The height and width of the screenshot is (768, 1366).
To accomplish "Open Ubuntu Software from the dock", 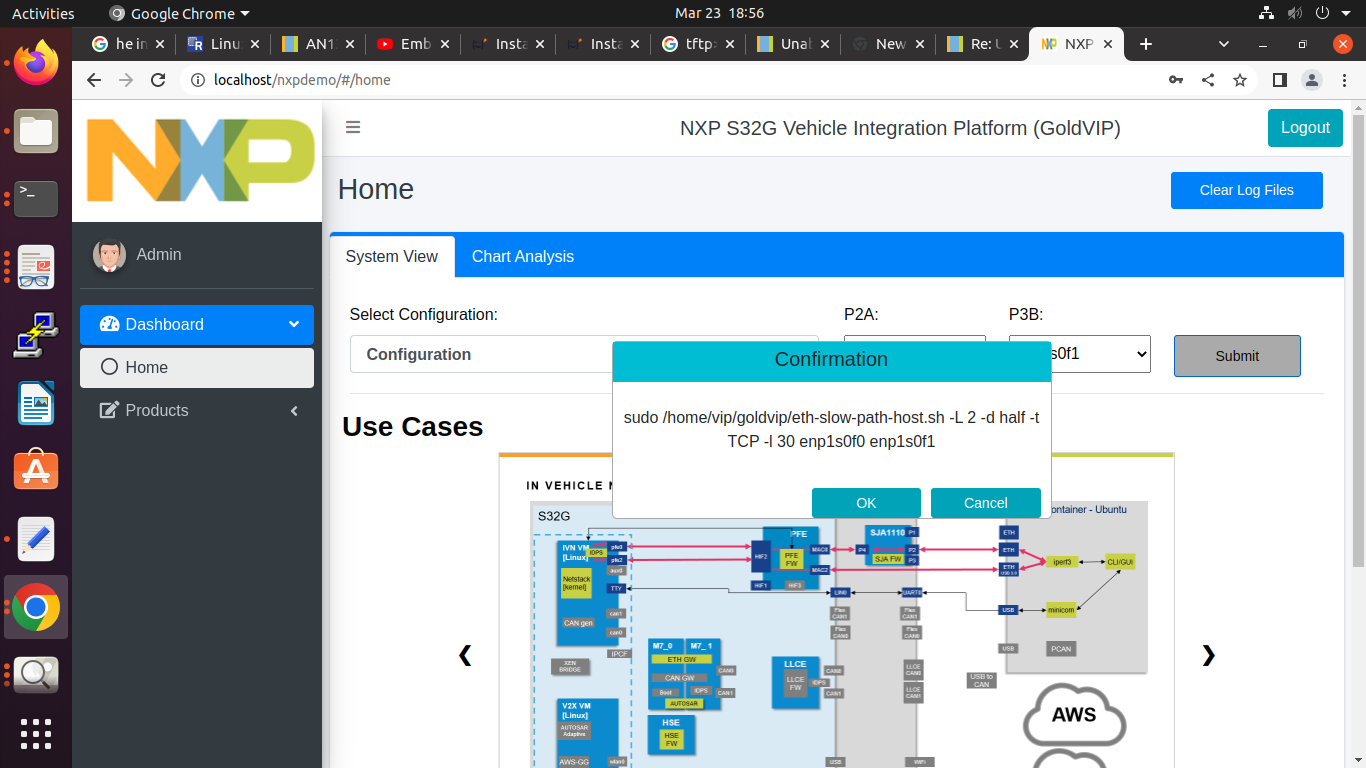I will [x=36, y=471].
